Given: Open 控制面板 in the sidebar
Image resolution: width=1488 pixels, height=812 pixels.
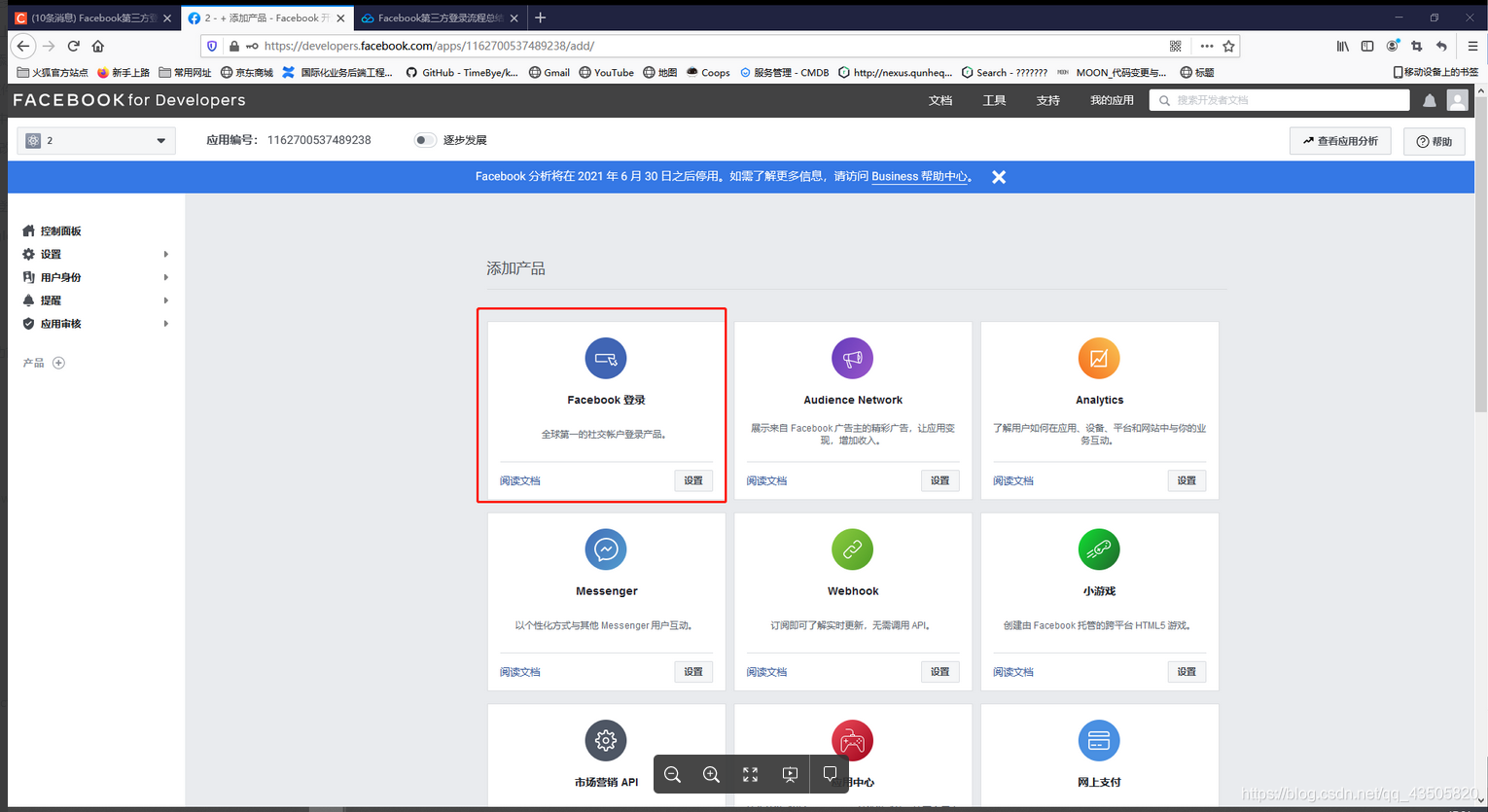Looking at the screenshot, I should coord(60,231).
